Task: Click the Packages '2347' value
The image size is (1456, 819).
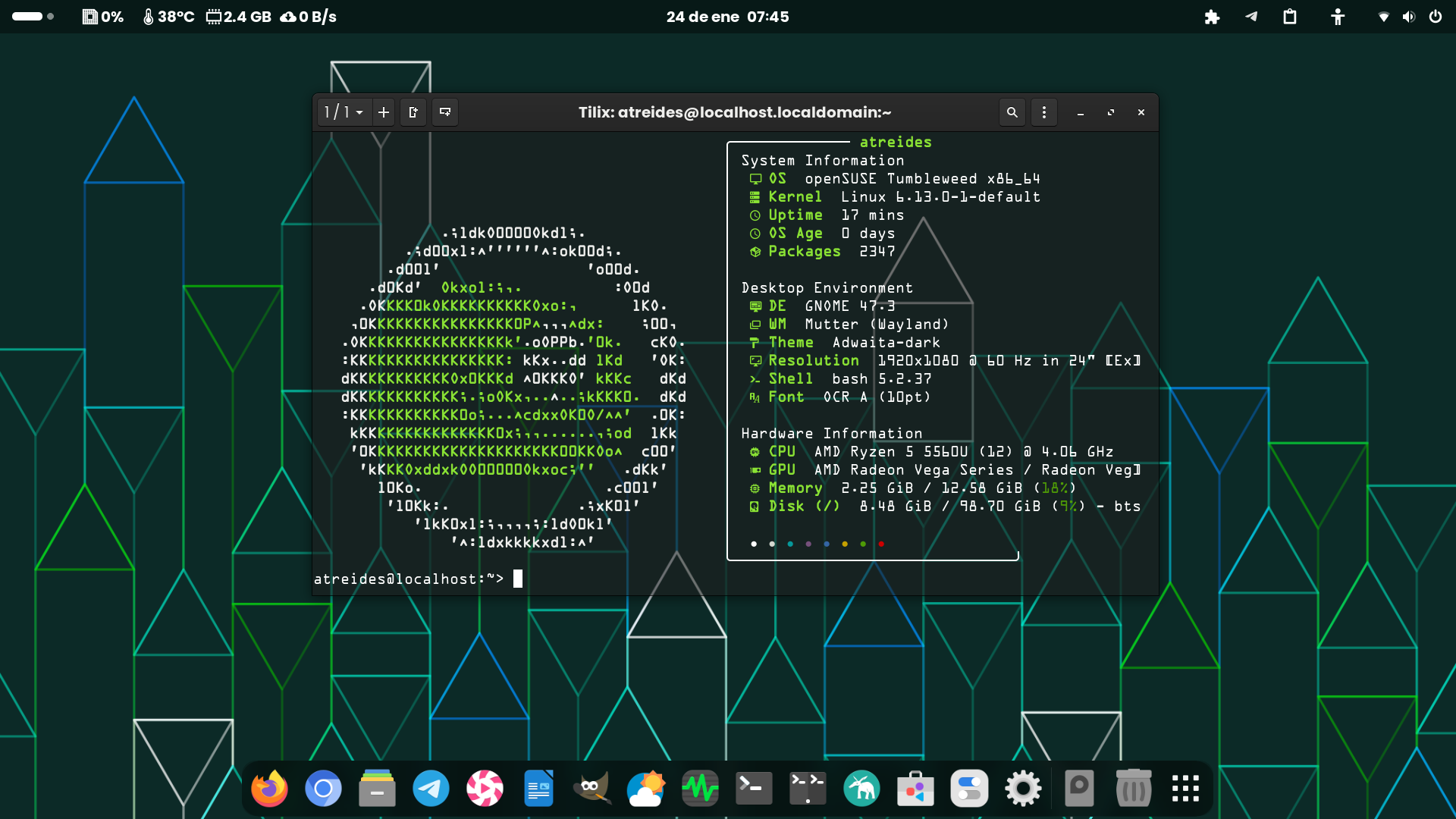Action: point(877,252)
